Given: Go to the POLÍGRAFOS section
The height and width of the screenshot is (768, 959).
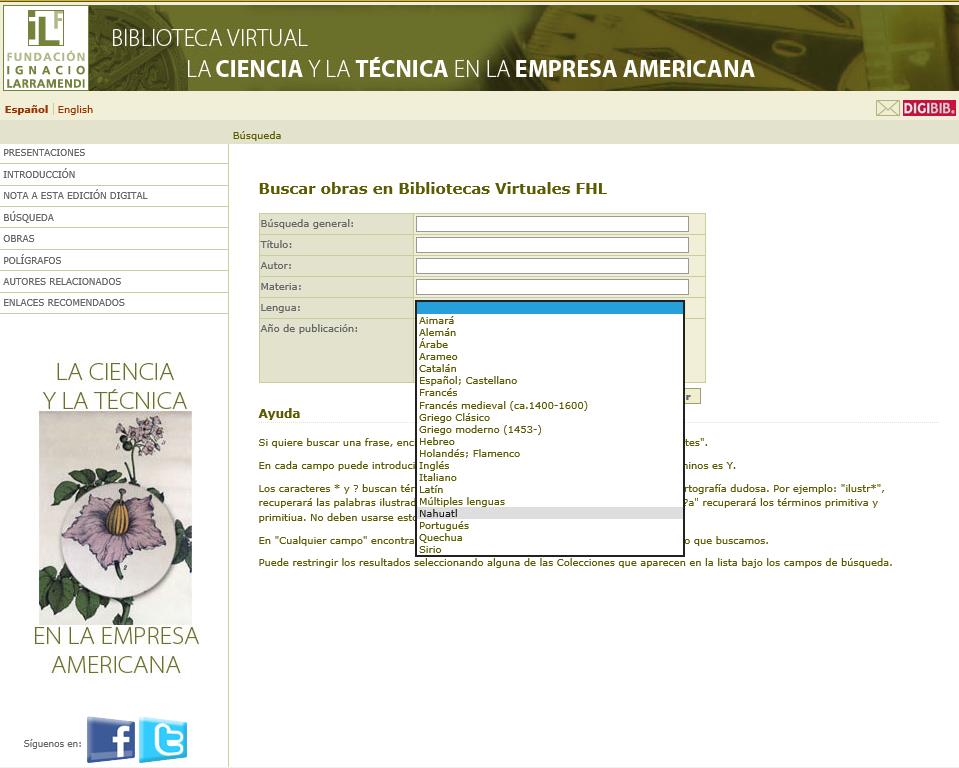Looking at the screenshot, I should point(32,261).
